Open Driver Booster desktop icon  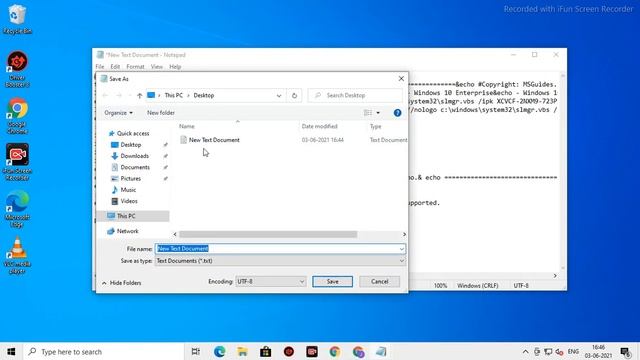pos(17,69)
